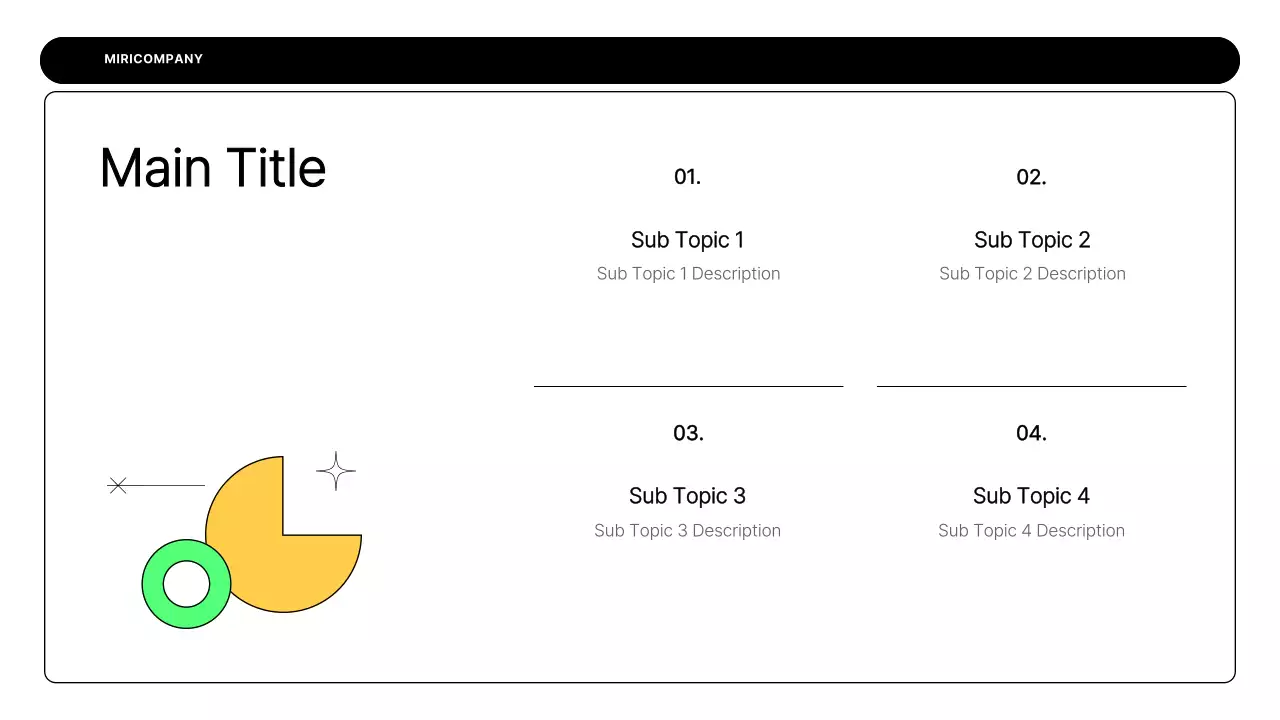Viewport: 1280px width, 720px height.
Task: Click the Sub Topic 3 heading
Action: coord(688,496)
